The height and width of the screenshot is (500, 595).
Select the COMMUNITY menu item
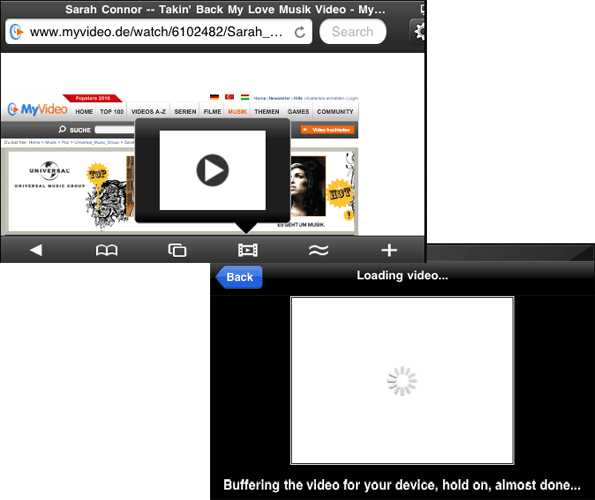point(335,112)
